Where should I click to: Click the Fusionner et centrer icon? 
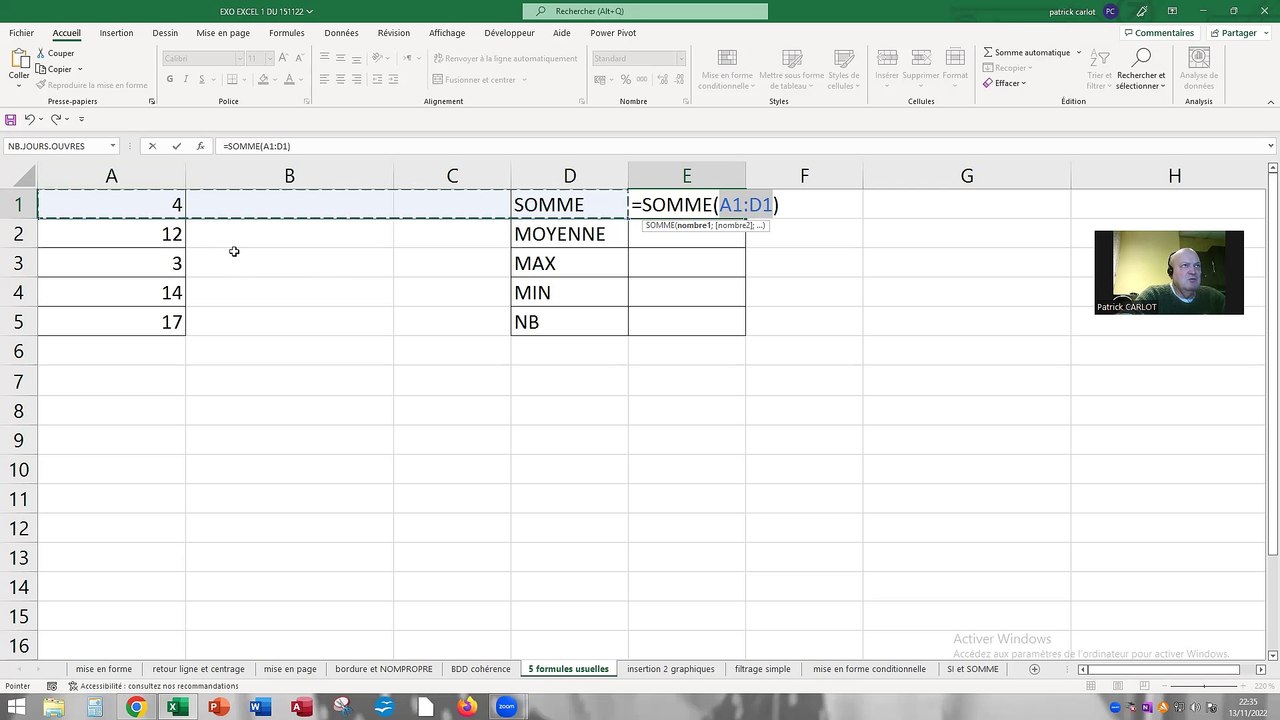(438, 80)
